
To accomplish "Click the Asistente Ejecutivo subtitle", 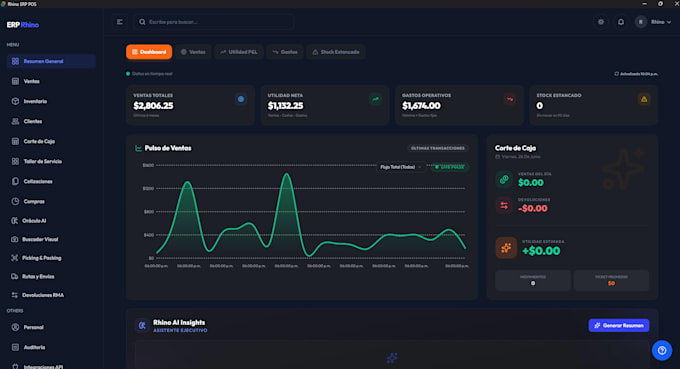I will [180, 330].
